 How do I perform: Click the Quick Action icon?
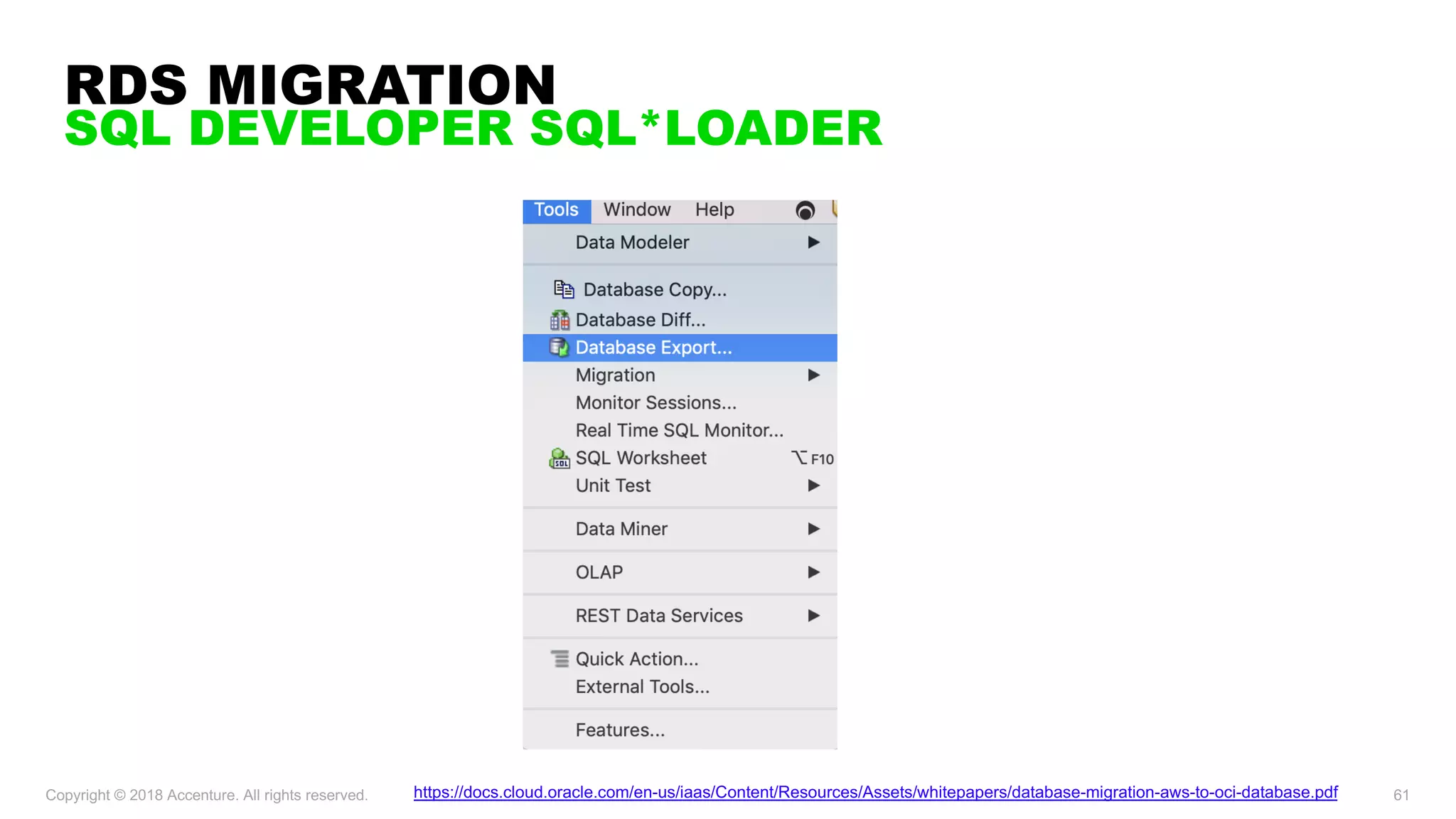pos(560,659)
